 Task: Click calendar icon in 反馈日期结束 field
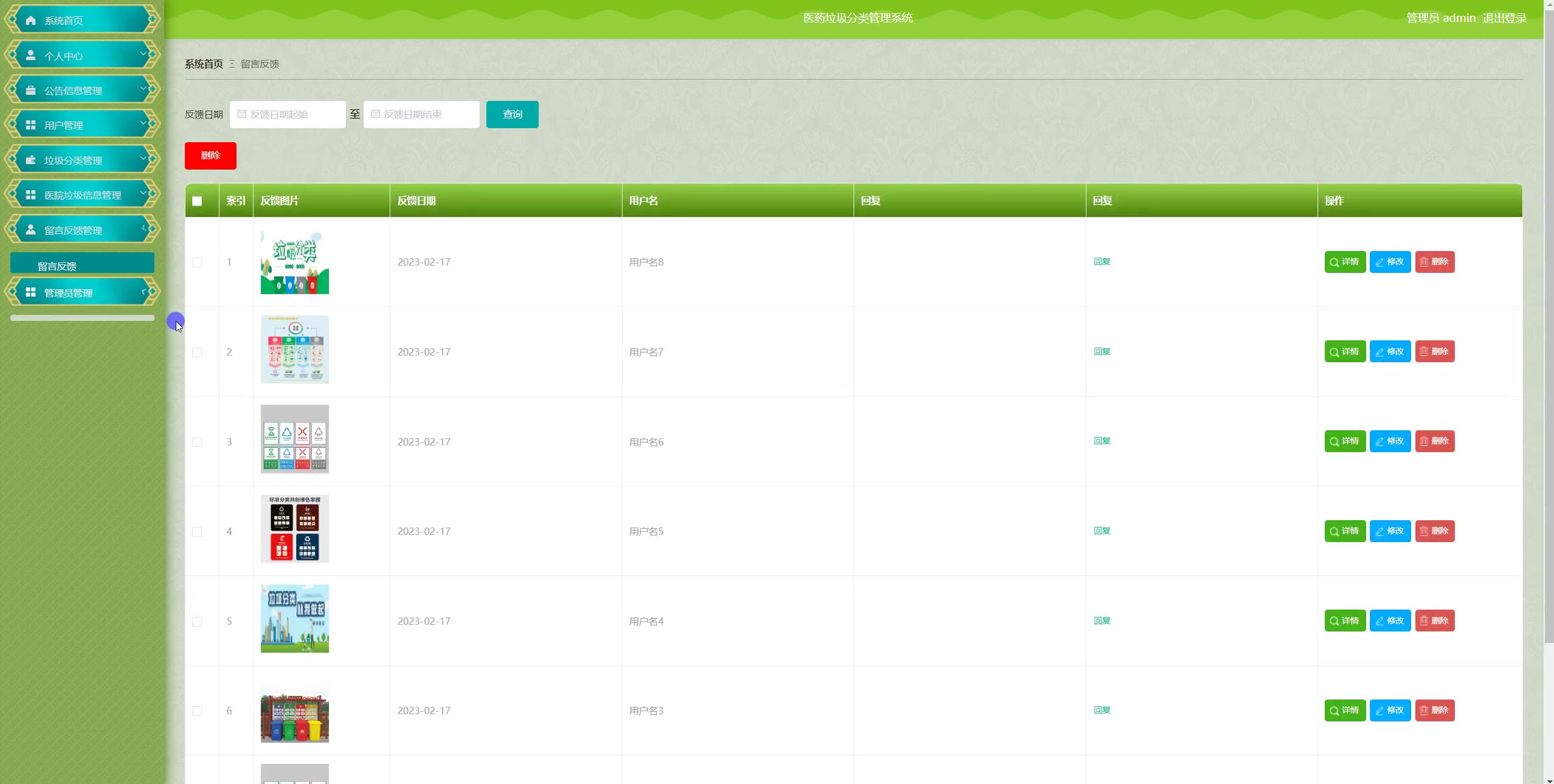(375, 114)
